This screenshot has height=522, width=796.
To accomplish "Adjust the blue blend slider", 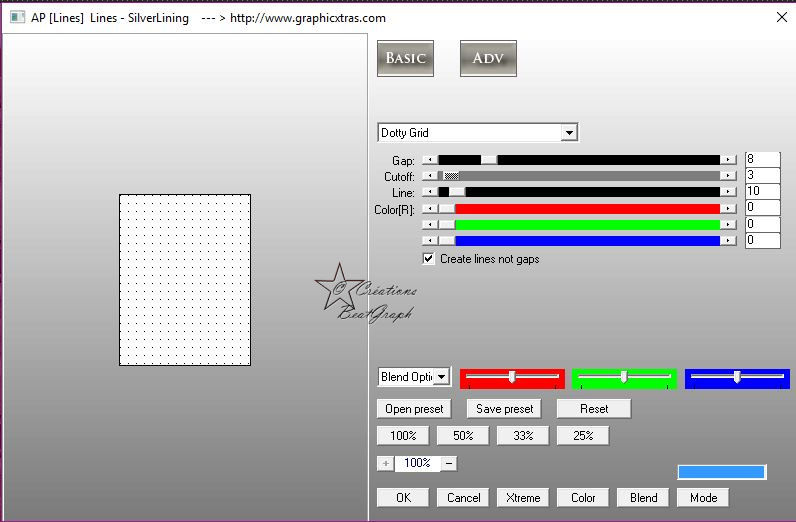I will [x=737, y=377].
